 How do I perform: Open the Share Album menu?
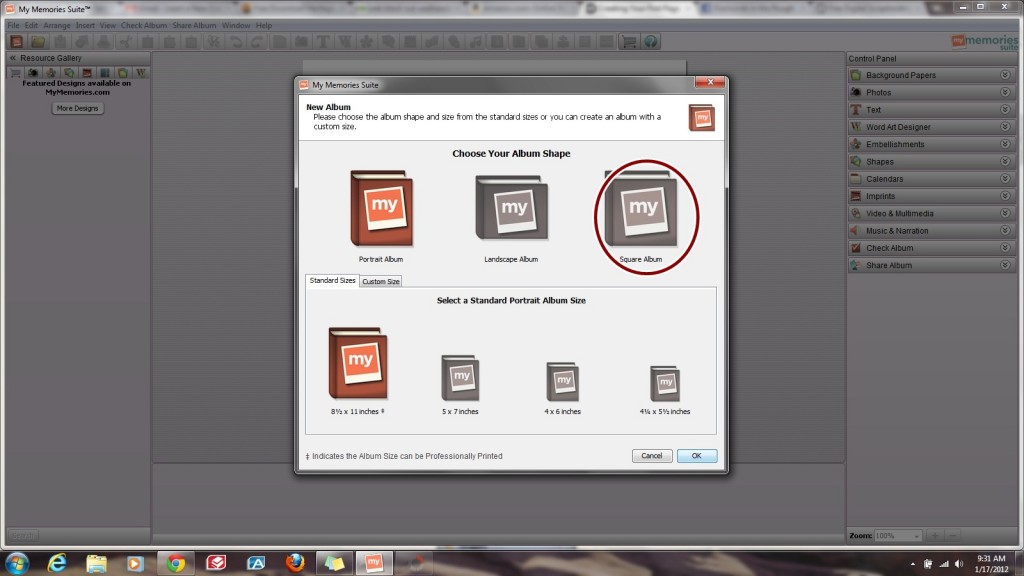(192, 25)
